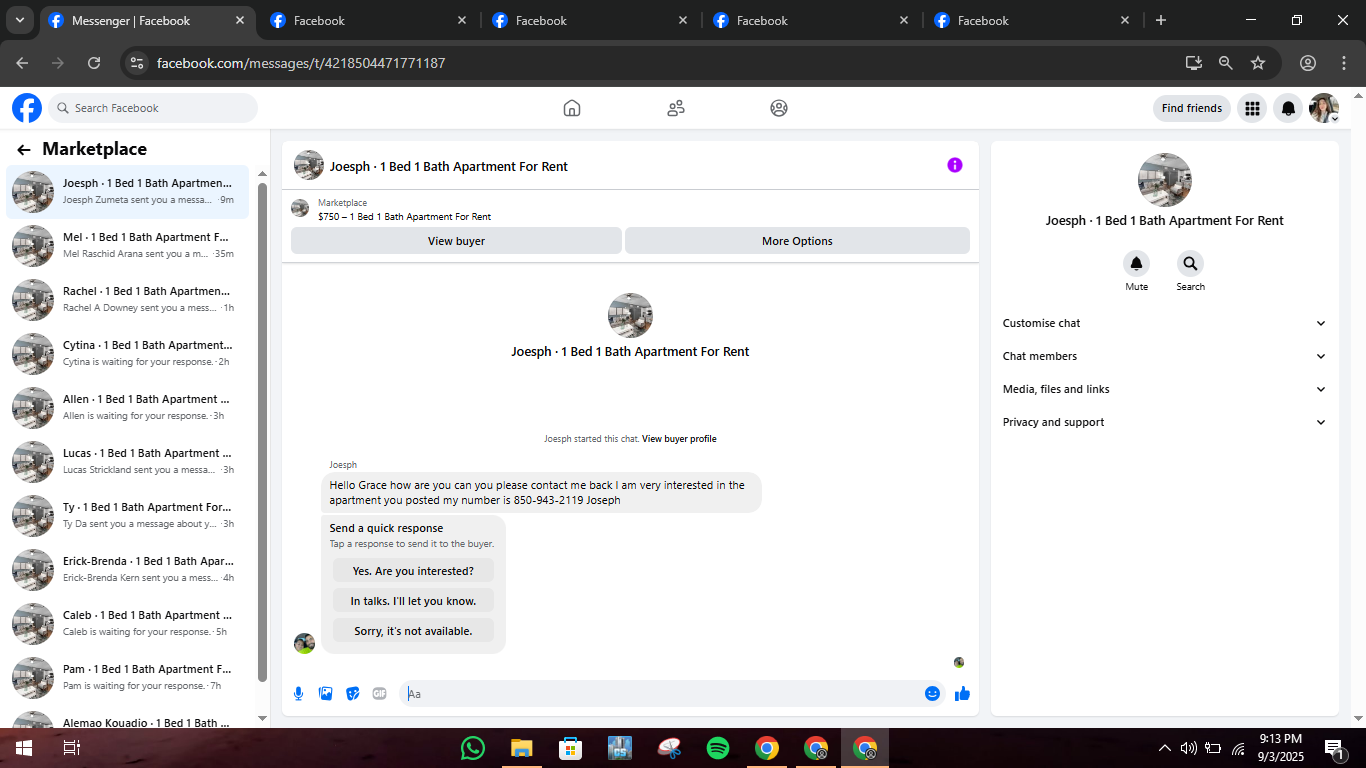Open Joesph conversation in Marketplace list
Image resolution: width=1366 pixels, height=768 pixels.
pos(128,192)
